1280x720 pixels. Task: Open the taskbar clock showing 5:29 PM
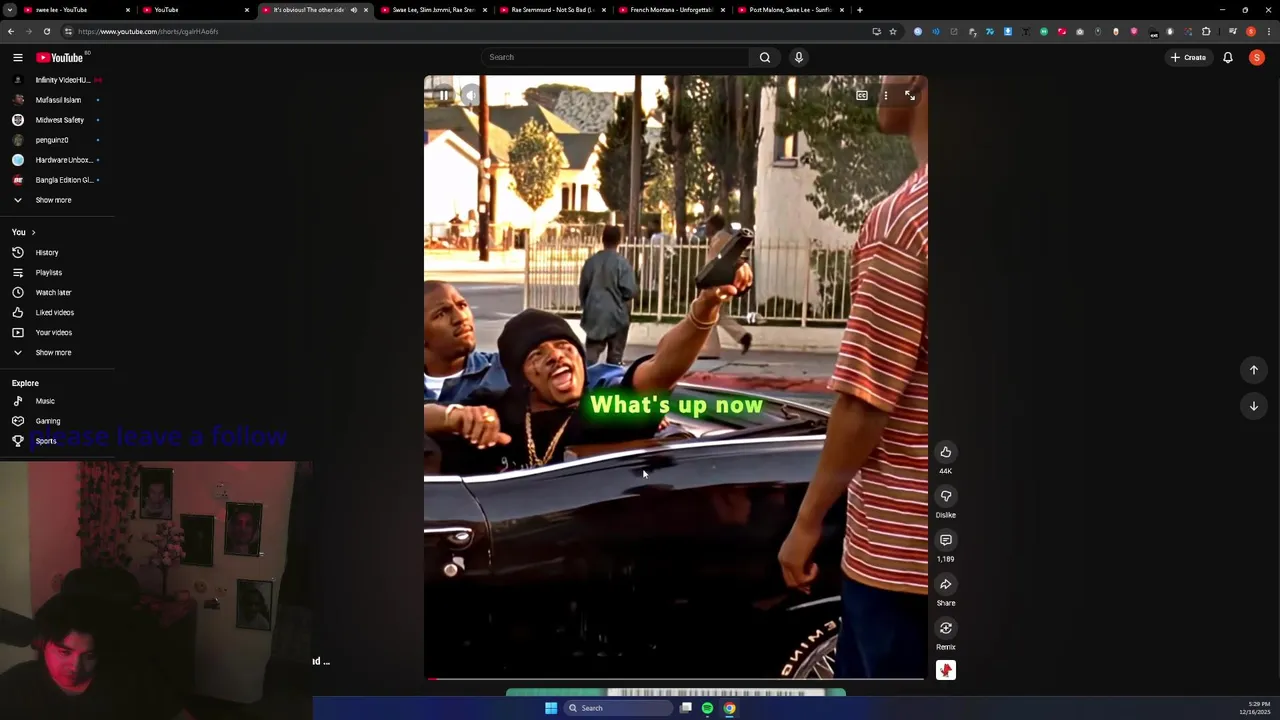coord(1254,708)
